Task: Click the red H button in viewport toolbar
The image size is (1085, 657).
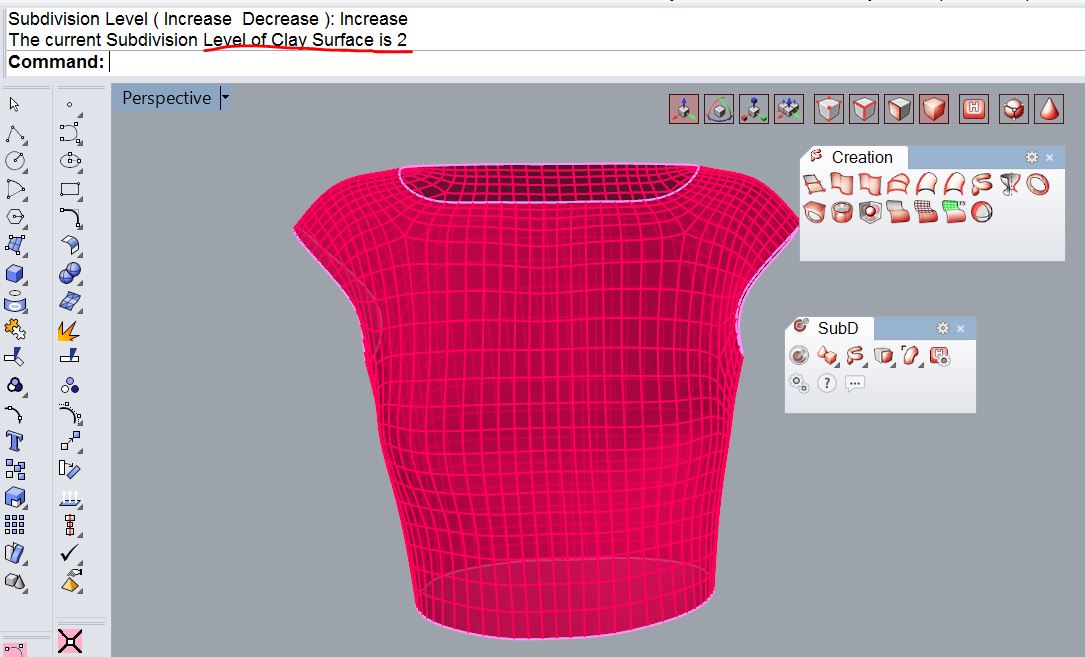Action: [974, 109]
